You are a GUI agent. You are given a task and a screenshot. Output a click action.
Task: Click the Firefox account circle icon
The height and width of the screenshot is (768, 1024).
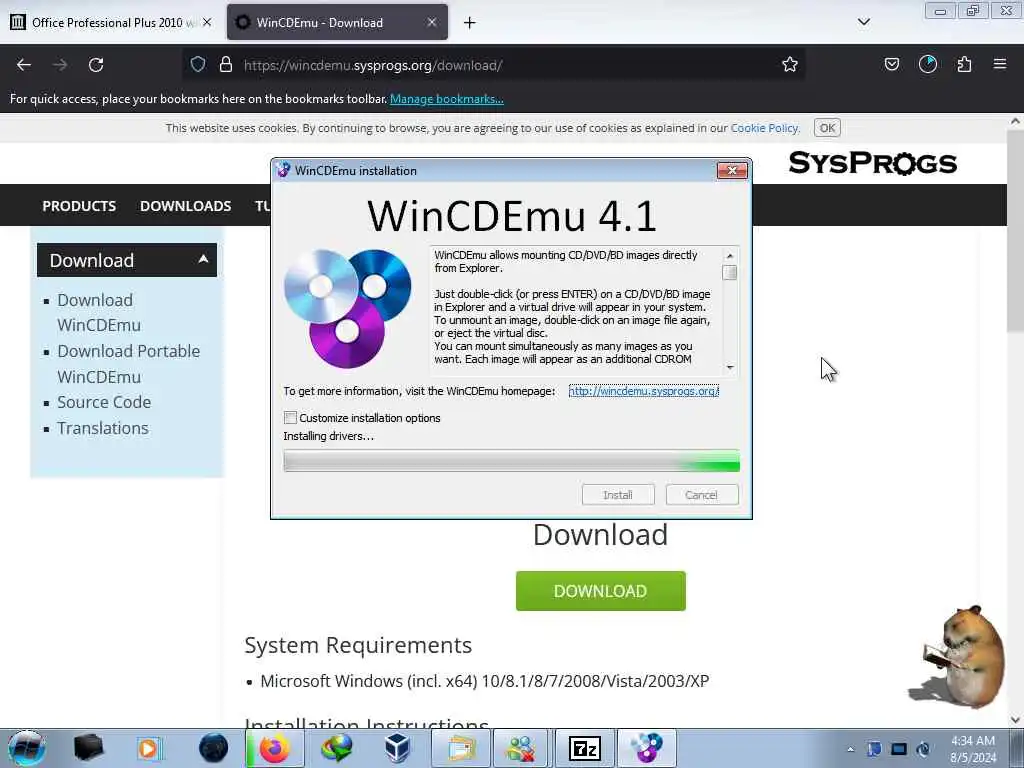(x=927, y=65)
